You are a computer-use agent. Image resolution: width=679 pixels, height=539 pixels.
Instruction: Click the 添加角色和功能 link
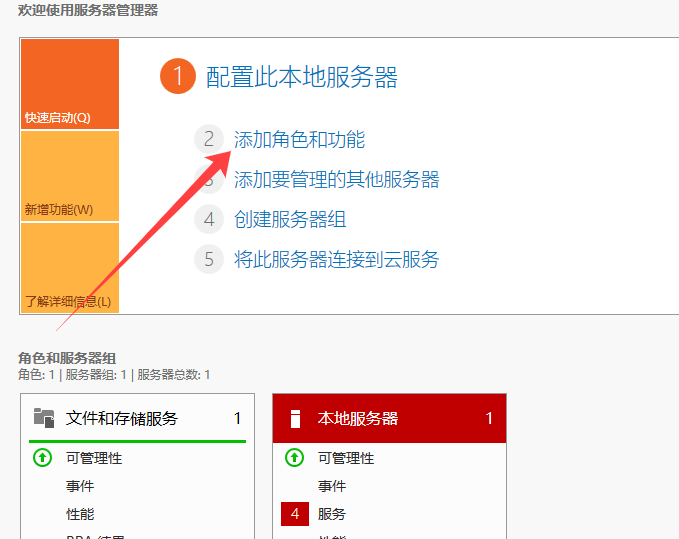coord(299,140)
